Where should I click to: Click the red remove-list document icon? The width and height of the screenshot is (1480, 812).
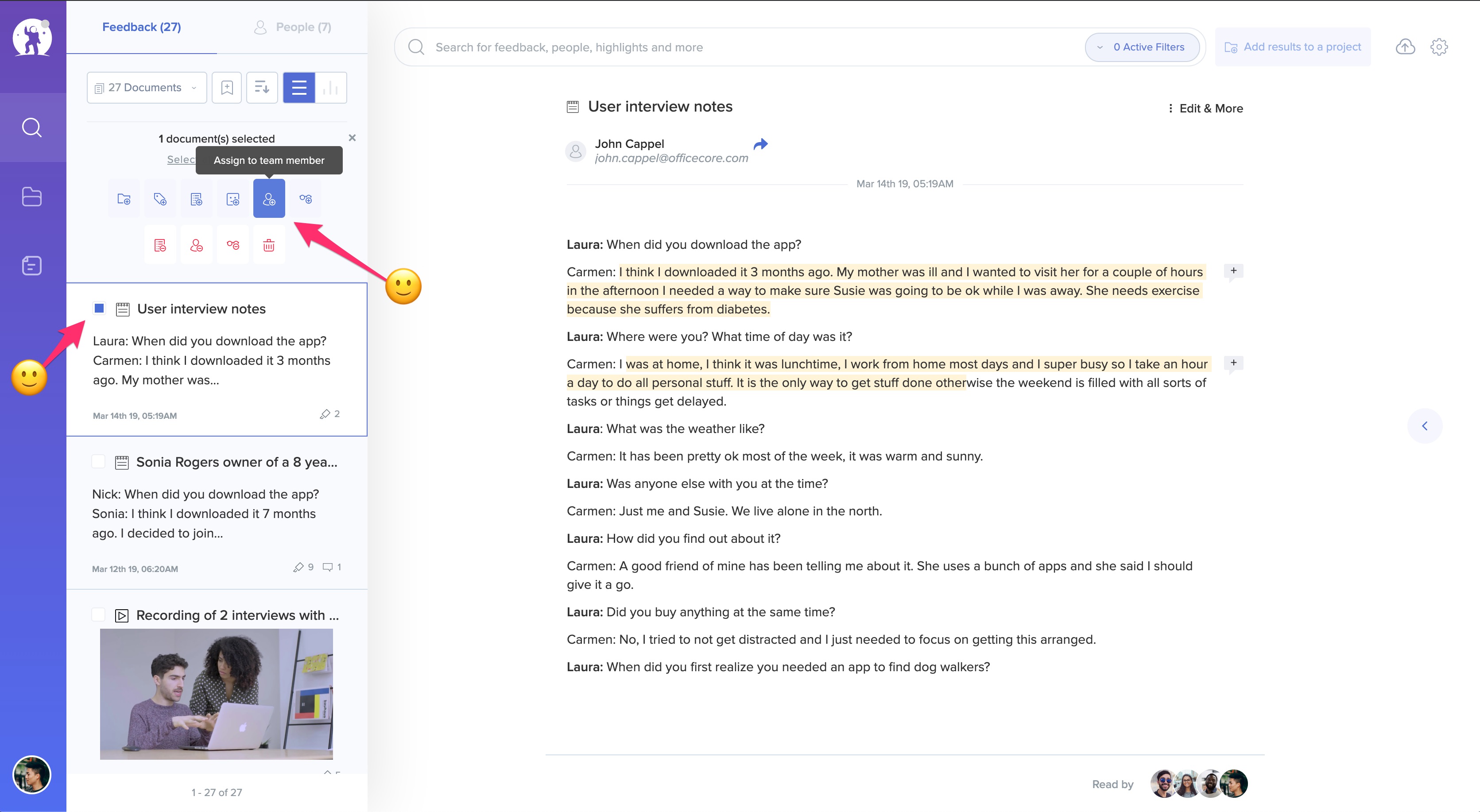[x=160, y=245]
